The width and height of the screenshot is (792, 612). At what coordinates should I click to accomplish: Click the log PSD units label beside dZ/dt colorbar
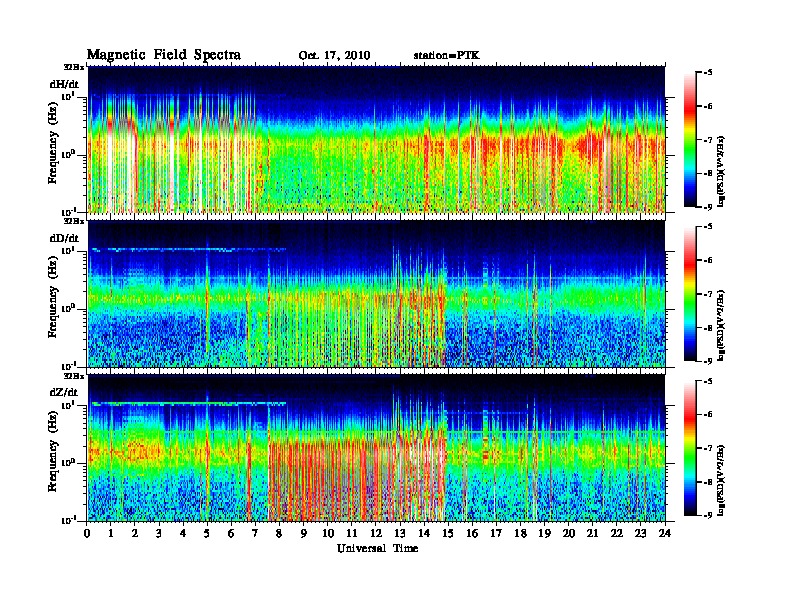tap(721, 479)
